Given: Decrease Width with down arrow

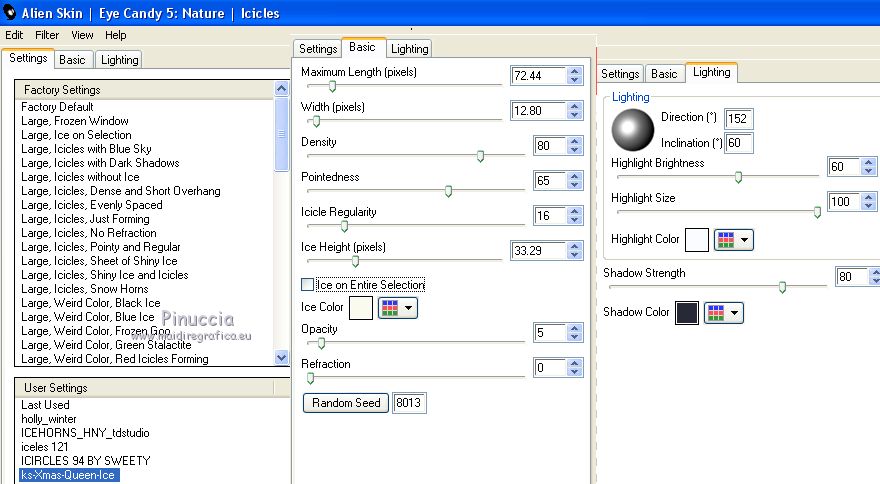Looking at the screenshot, I should tap(574, 115).
